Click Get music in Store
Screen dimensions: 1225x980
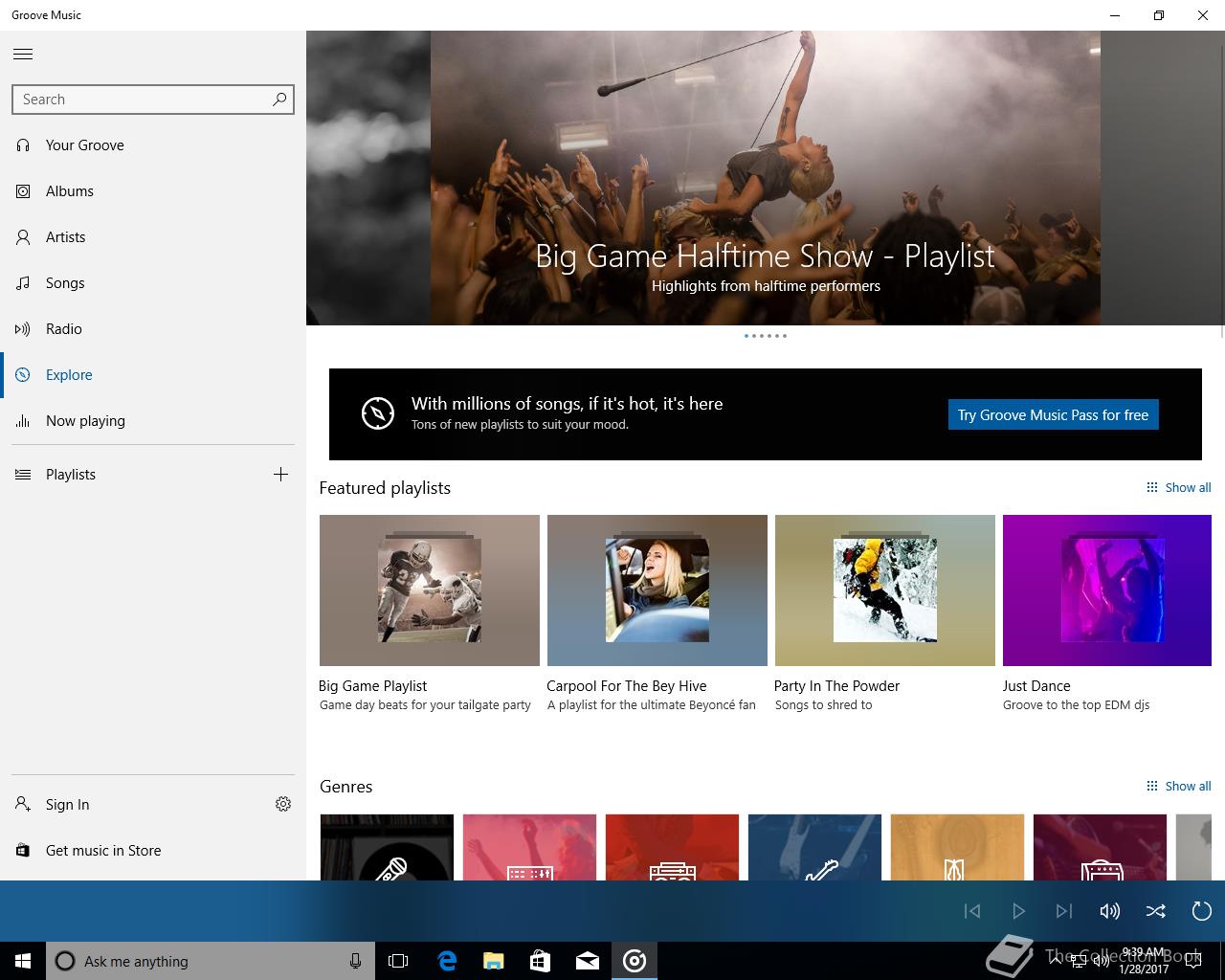pos(153,851)
